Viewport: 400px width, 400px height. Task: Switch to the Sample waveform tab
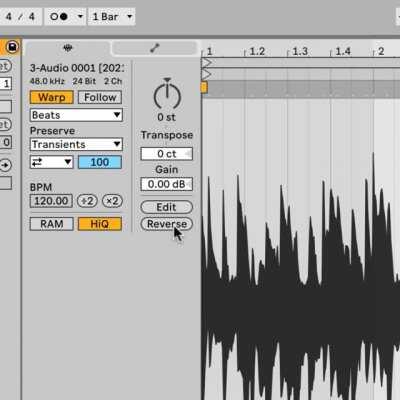[x=68, y=48]
